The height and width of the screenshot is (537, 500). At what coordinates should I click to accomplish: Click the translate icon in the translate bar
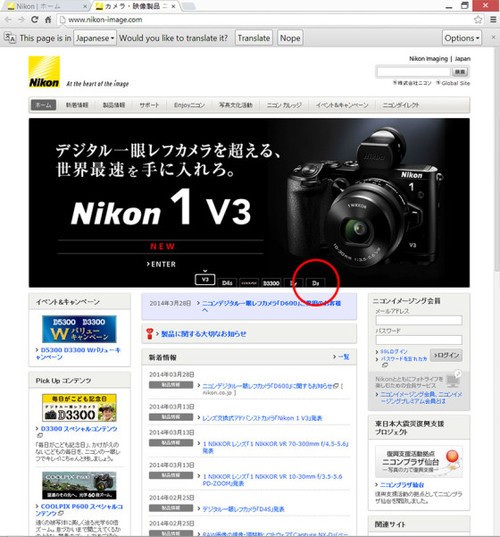(x=10, y=38)
